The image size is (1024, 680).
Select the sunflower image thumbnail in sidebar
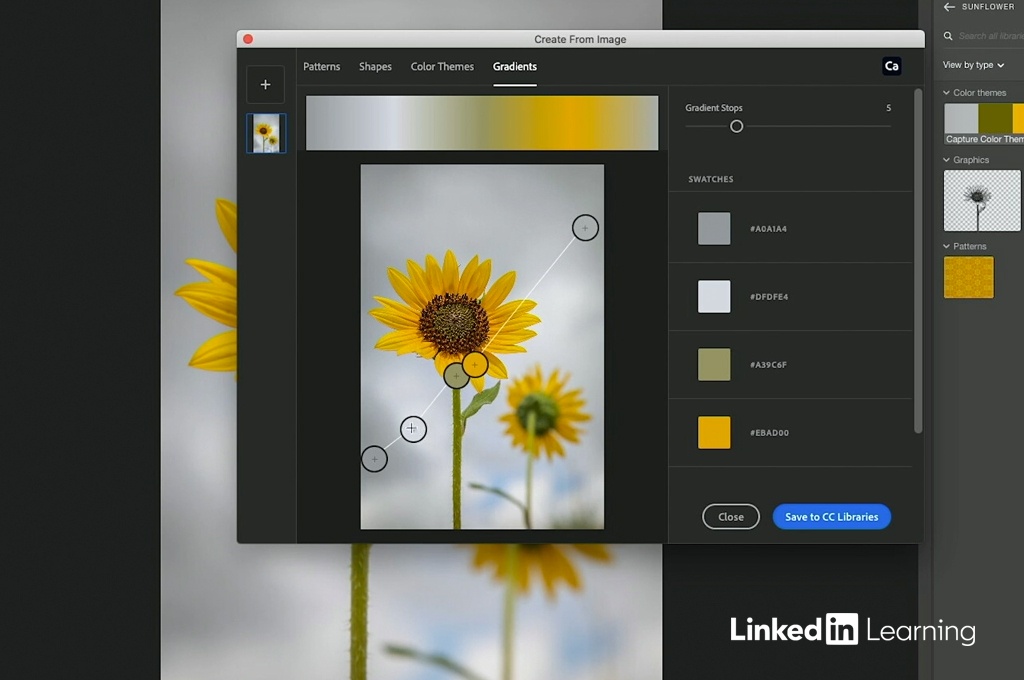point(266,133)
